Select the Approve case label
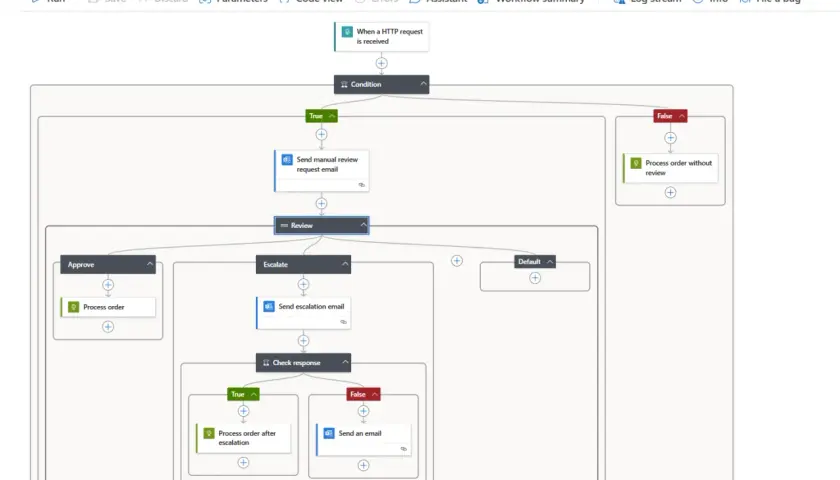 [81, 265]
